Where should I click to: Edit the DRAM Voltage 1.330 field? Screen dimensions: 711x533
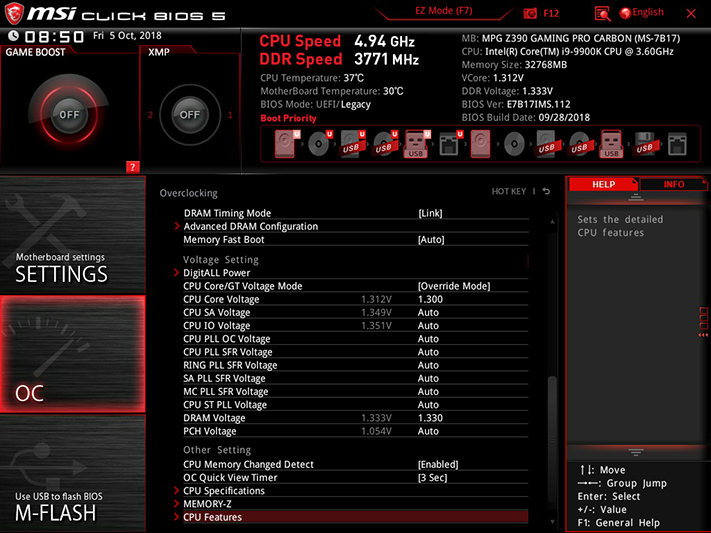[x=430, y=418]
